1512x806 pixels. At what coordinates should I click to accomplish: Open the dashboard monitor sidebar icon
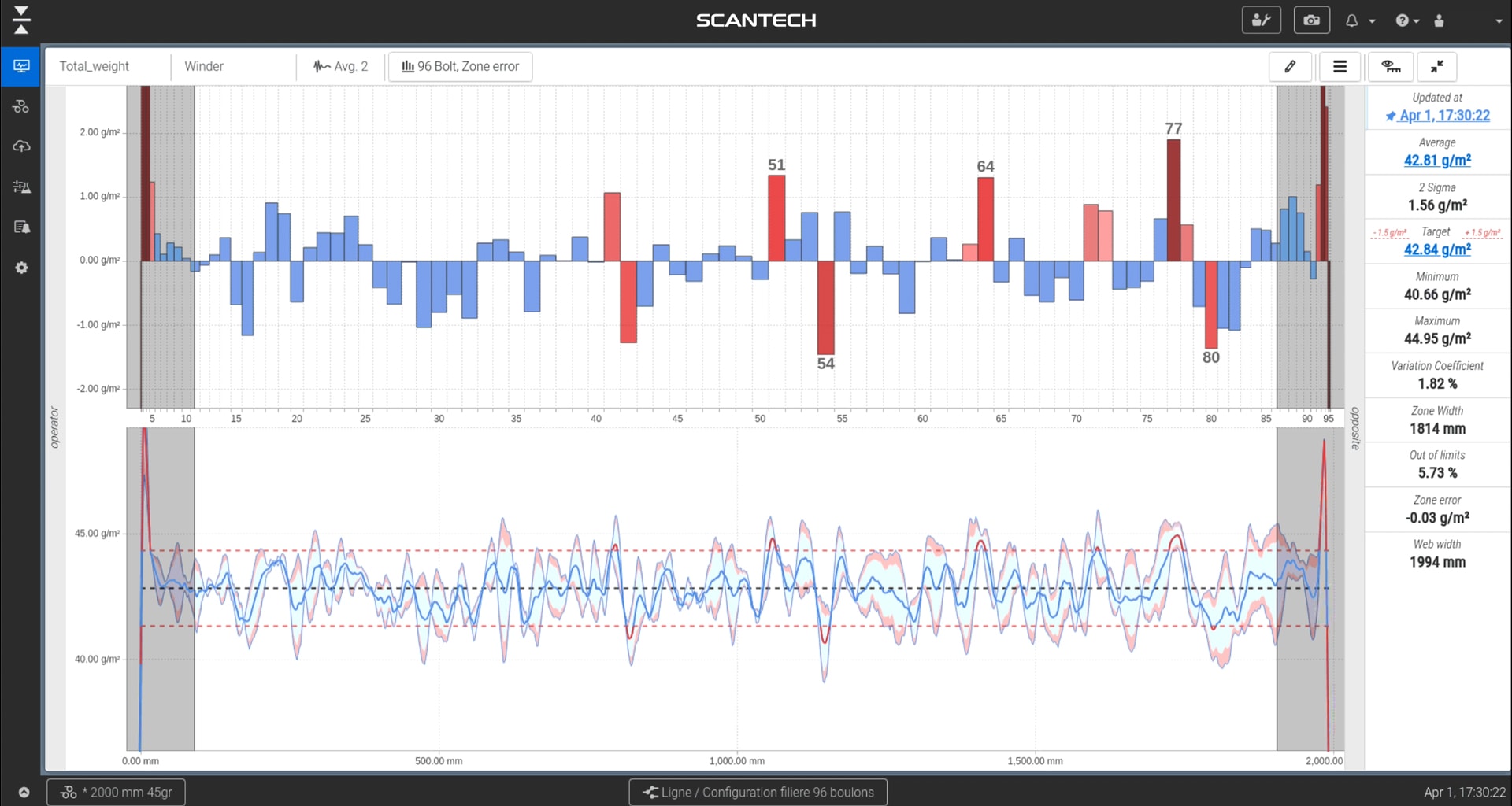[21, 66]
